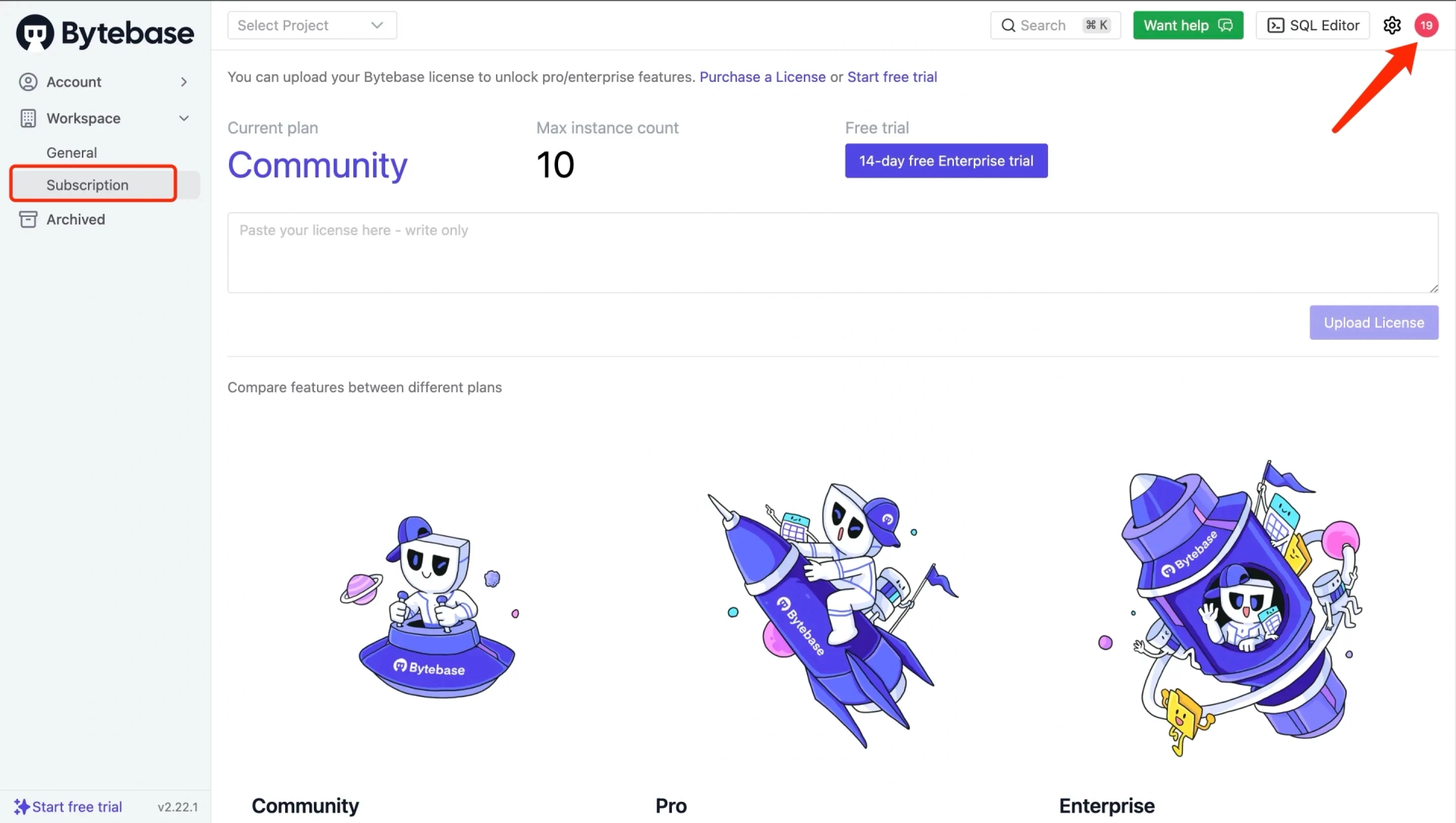Collapse the Workspace section chevron
The height and width of the screenshot is (823, 1456).
184,118
